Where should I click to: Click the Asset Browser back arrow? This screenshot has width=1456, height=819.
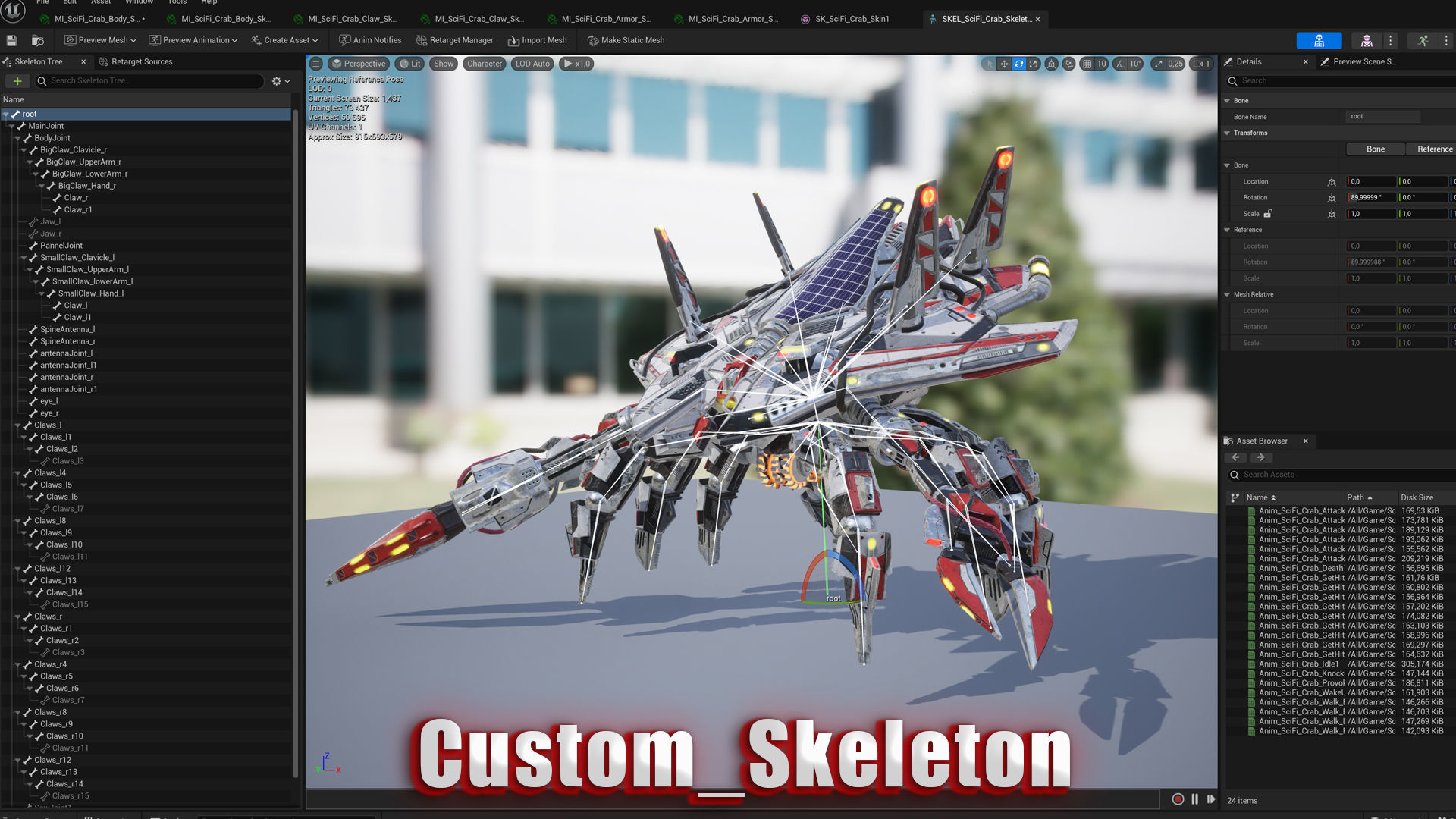[x=1235, y=457]
